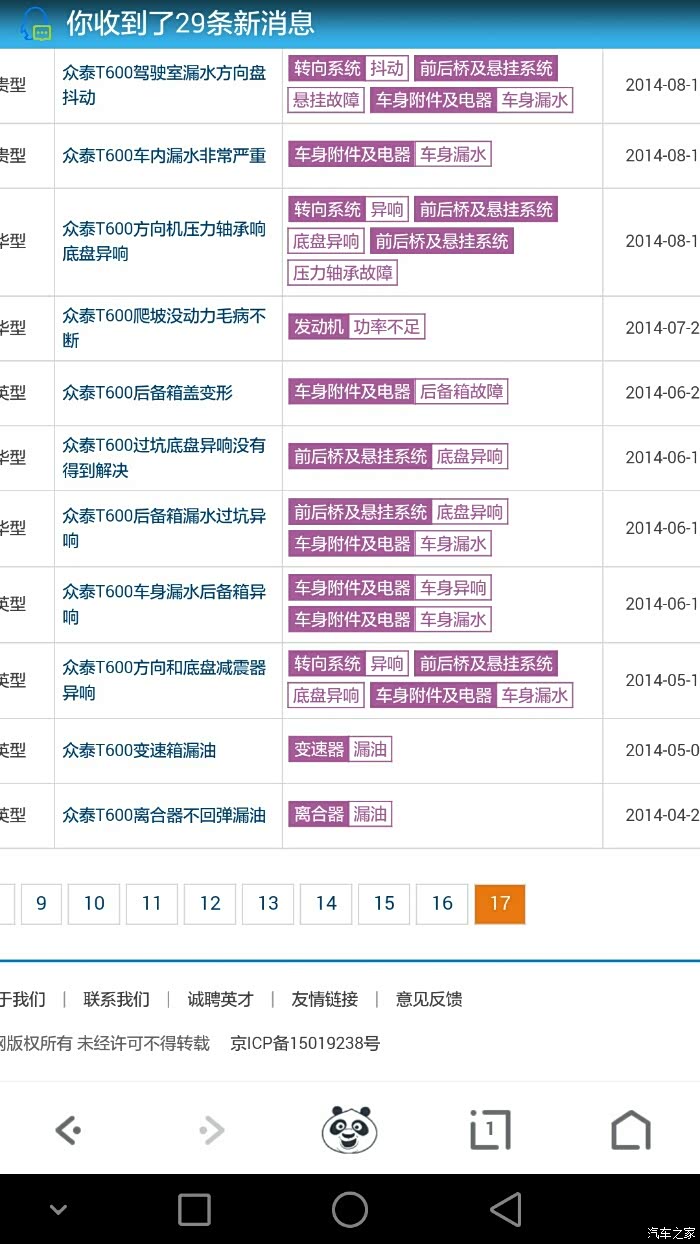The height and width of the screenshot is (1244, 700).
Task: Click ICP number 京ICP备15019238号
Action: (x=306, y=1043)
